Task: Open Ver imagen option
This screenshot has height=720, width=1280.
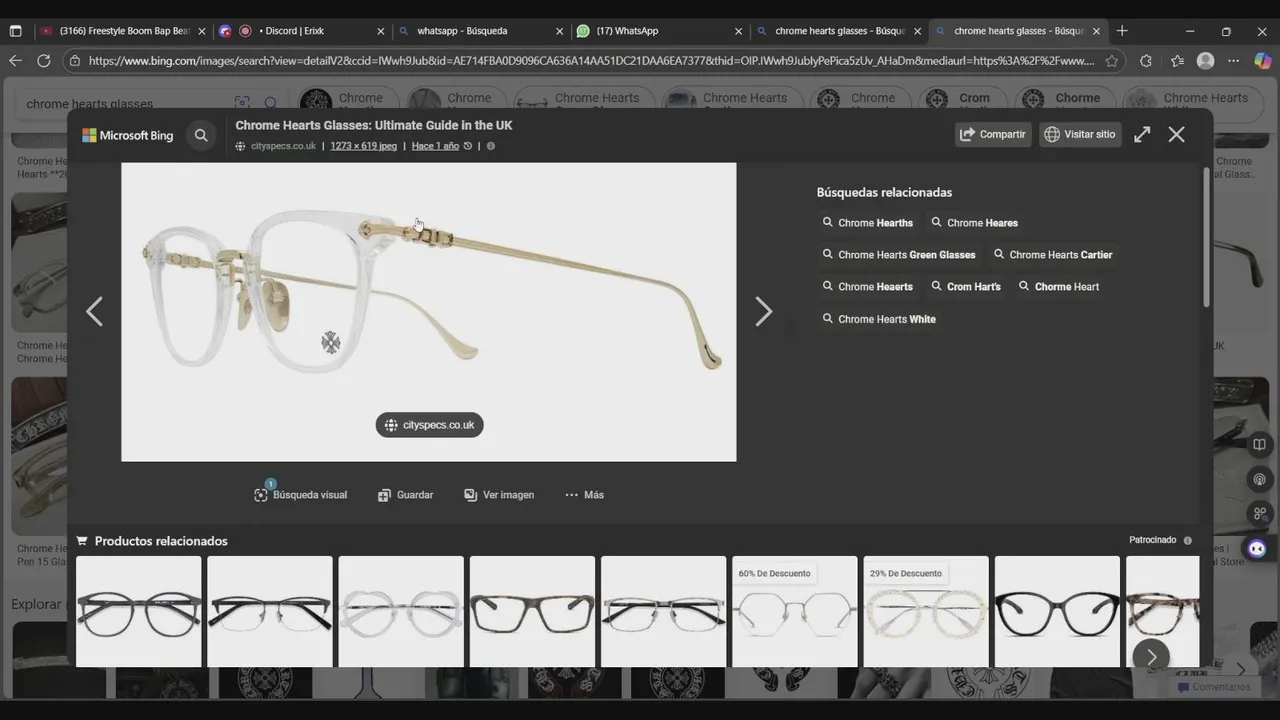Action: point(499,495)
